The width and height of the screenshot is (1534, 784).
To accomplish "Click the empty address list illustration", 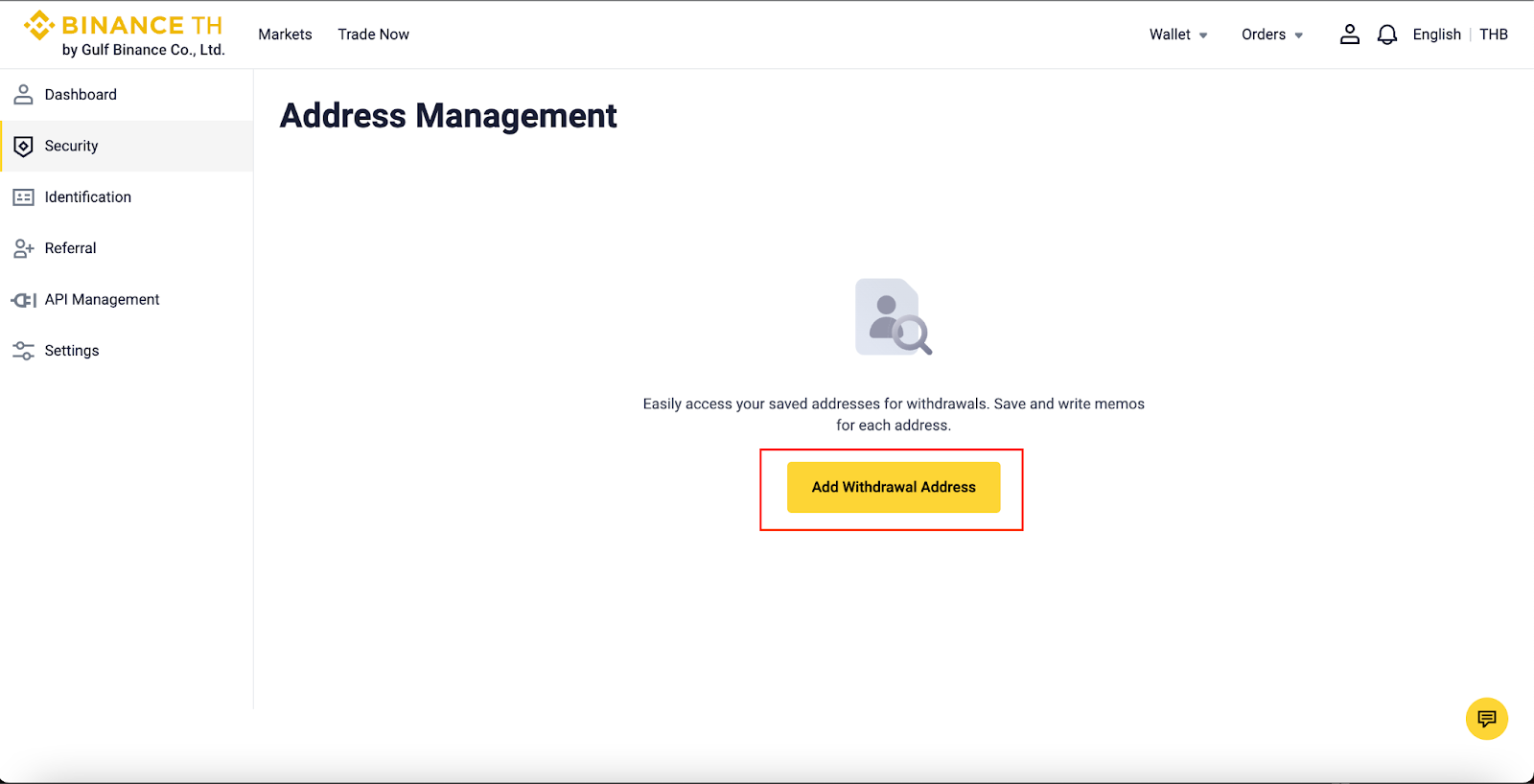I will pyautogui.click(x=893, y=317).
